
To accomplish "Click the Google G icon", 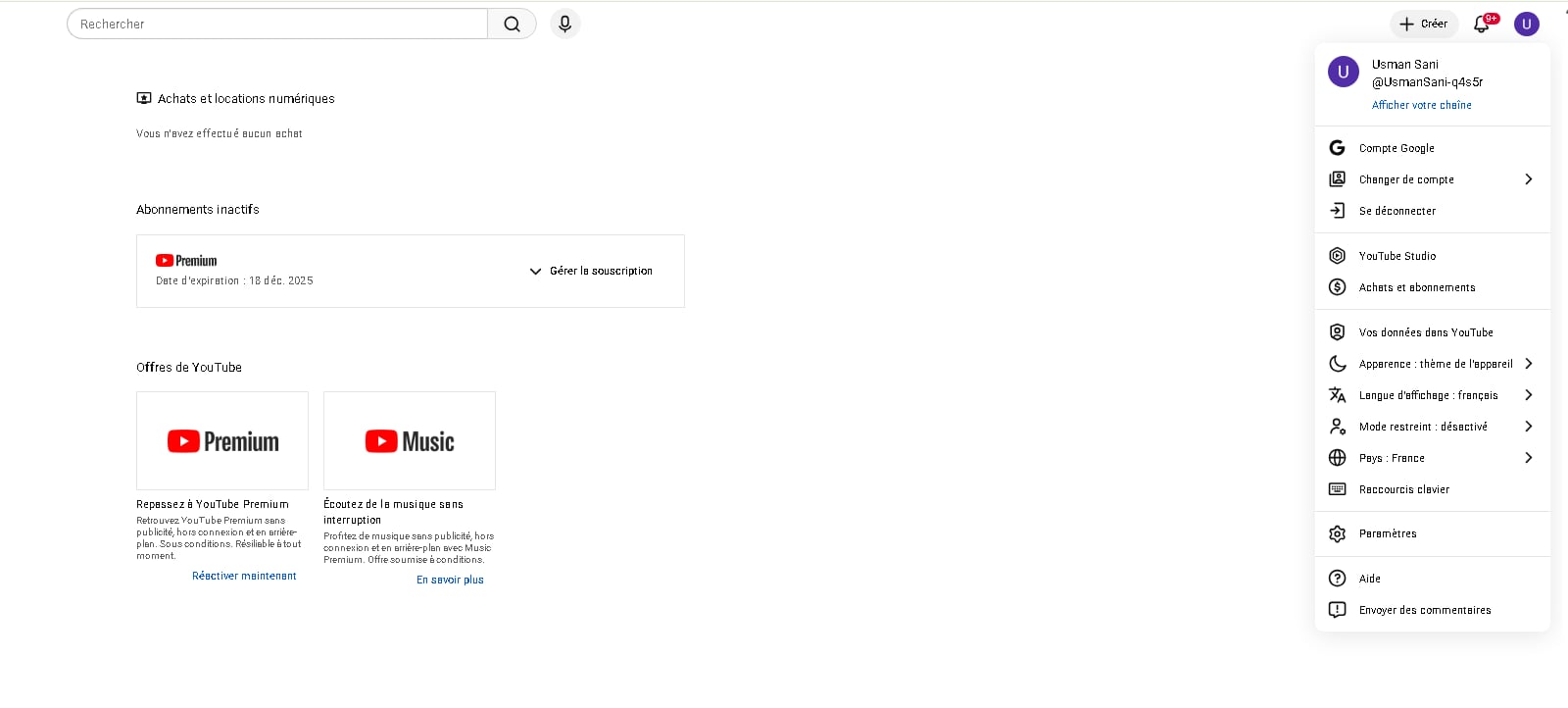I will coord(1337,148).
